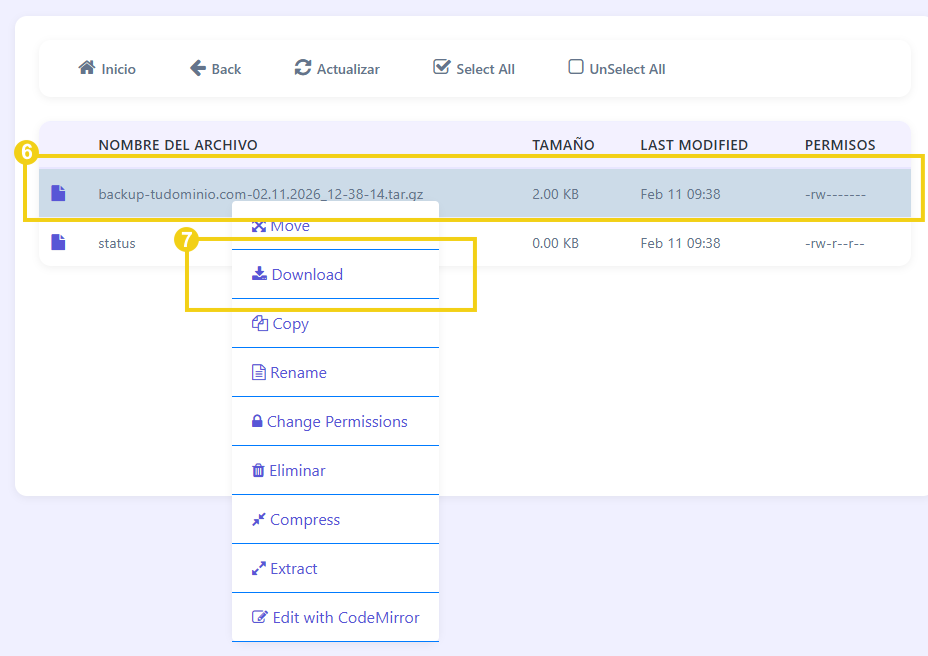Click the Inicio home icon
Screen dimensions: 928x656
click(86, 68)
